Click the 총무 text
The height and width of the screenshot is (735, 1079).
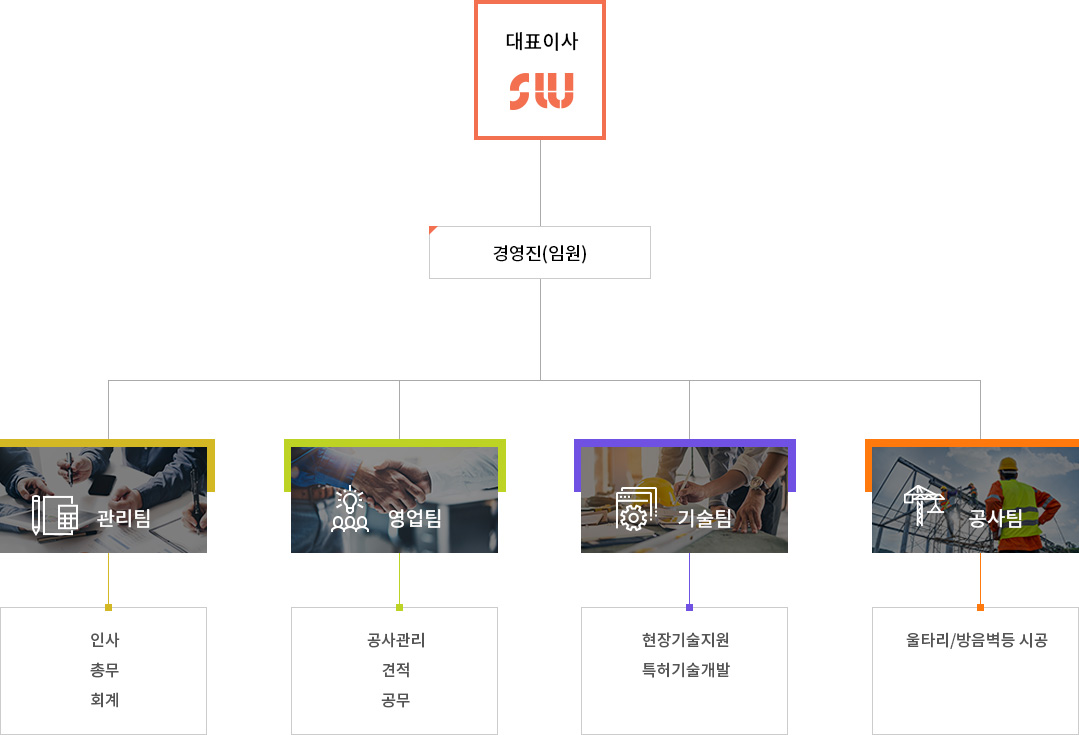click(105, 670)
